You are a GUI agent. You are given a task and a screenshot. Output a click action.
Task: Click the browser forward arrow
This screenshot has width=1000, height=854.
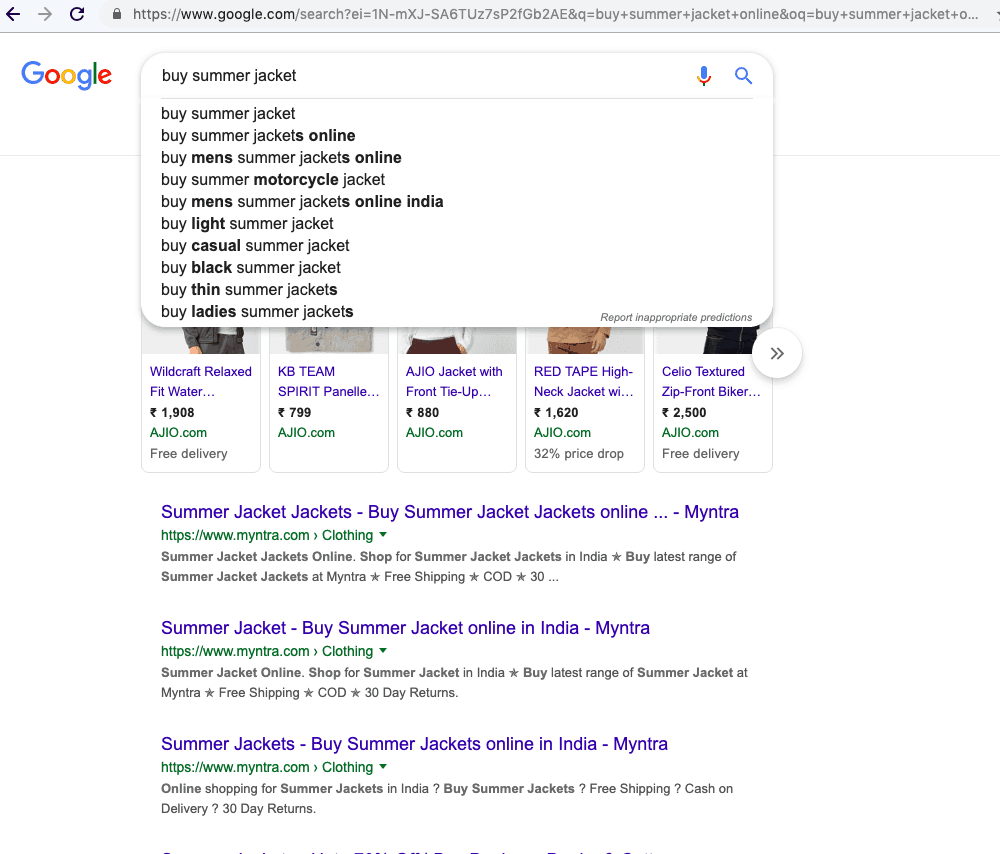(45, 14)
